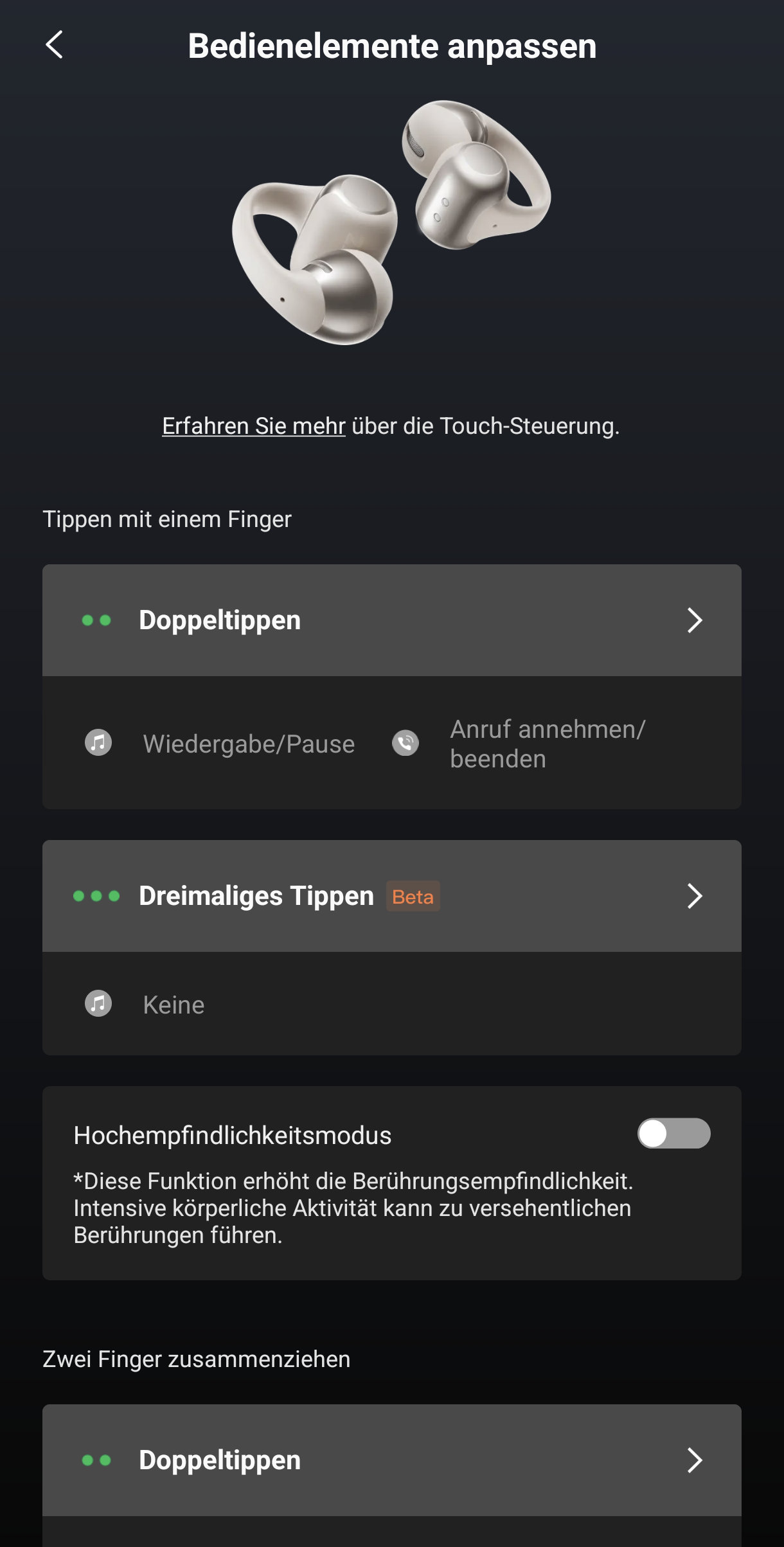Enable the Hochempfindlichkeitsmodus switch
The height and width of the screenshot is (1547, 784).
pyautogui.click(x=673, y=1133)
